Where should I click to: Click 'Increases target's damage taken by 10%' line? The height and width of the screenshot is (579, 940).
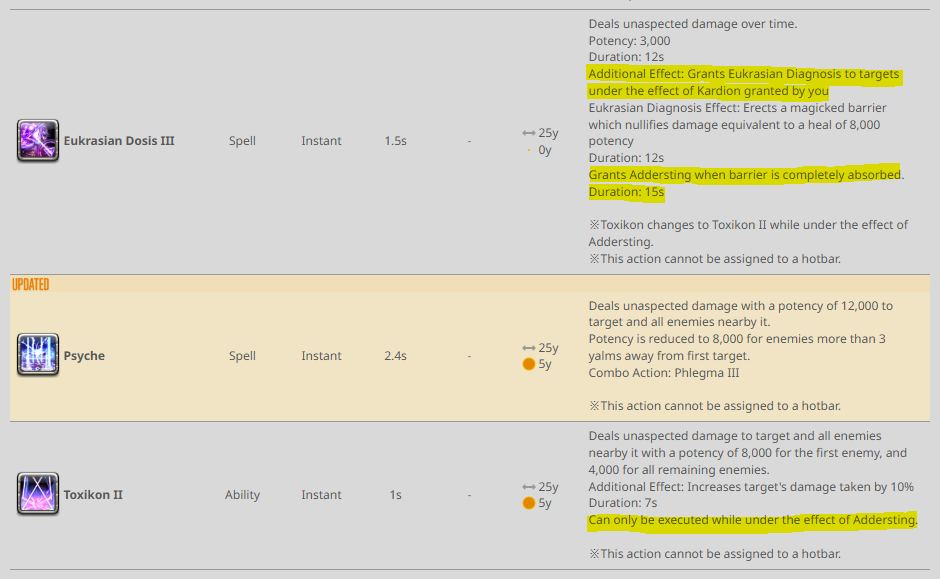click(751, 487)
